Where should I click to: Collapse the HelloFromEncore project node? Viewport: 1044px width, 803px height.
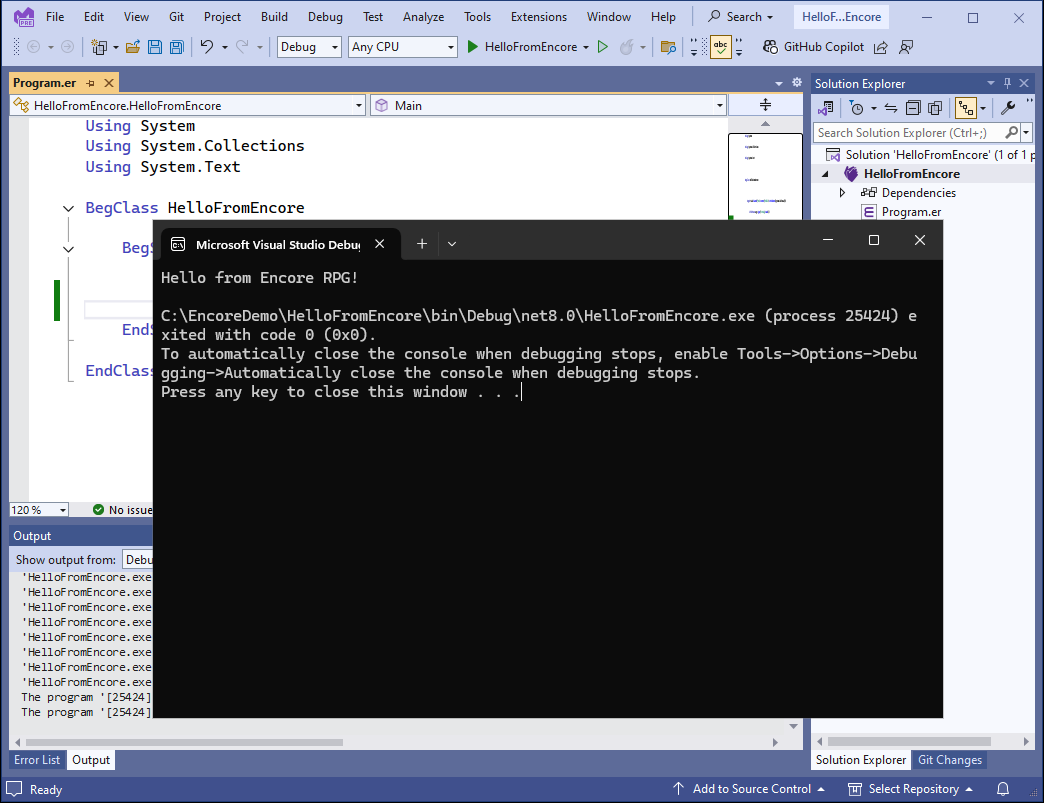(x=826, y=174)
